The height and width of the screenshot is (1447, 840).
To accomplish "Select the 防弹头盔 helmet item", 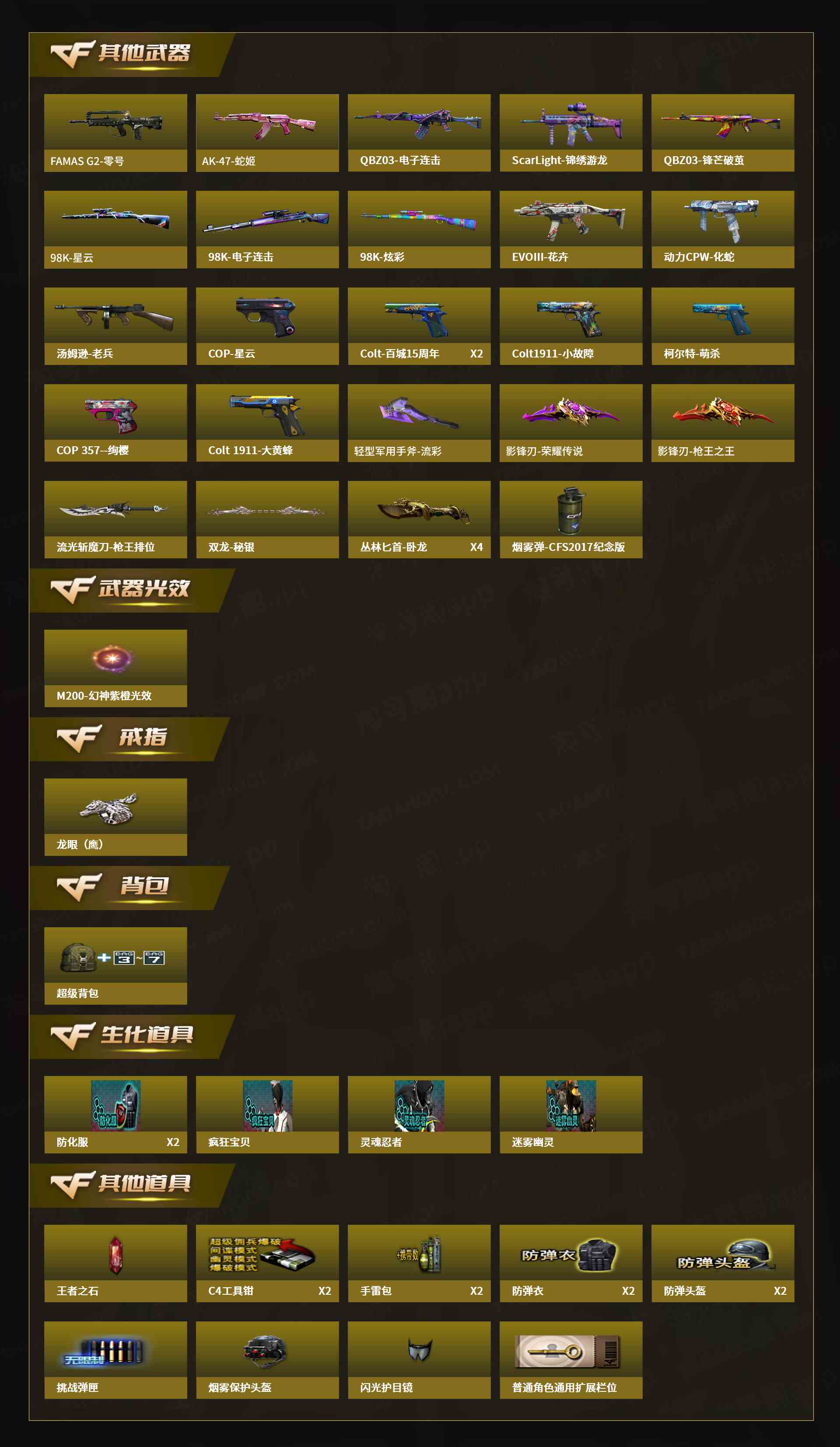I will (x=723, y=1263).
